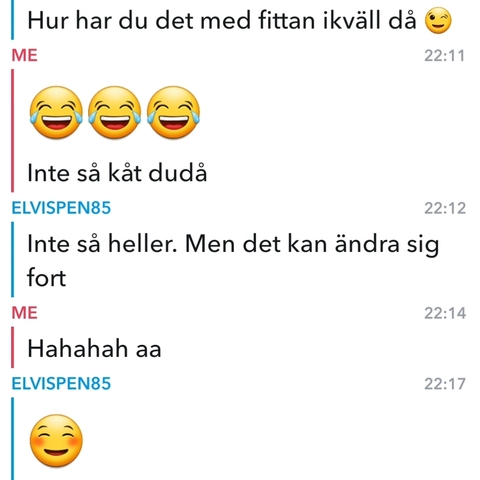This screenshot has height=480, width=480.
Task: Tap the middle laughing-crying emoji
Action: click(114, 112)
